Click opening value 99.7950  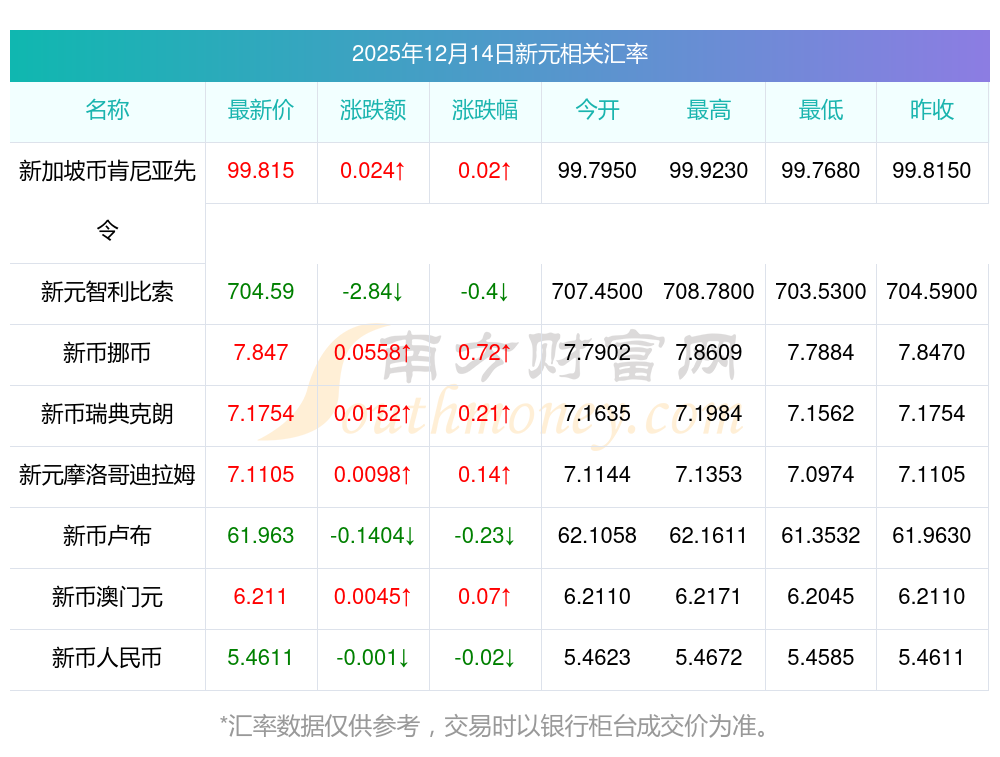pyautogui.click(x=597, y=170)
